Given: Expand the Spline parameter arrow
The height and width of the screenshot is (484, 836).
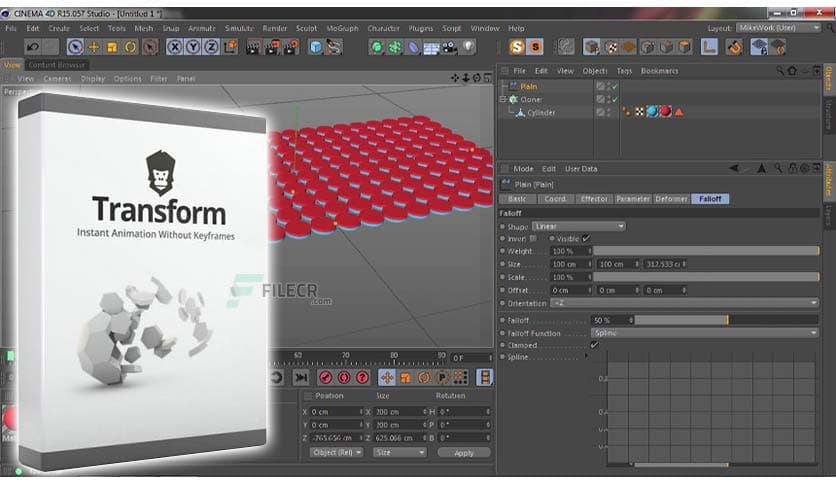Looking at the screenshot, I should tap(586, 357).
